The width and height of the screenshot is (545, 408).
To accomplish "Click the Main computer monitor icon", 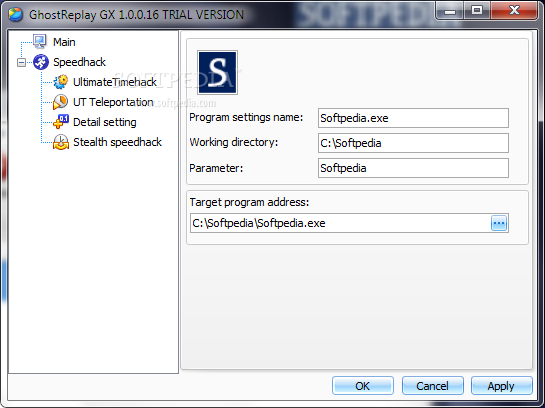I will pyautogui.click(x=40, y=41).
